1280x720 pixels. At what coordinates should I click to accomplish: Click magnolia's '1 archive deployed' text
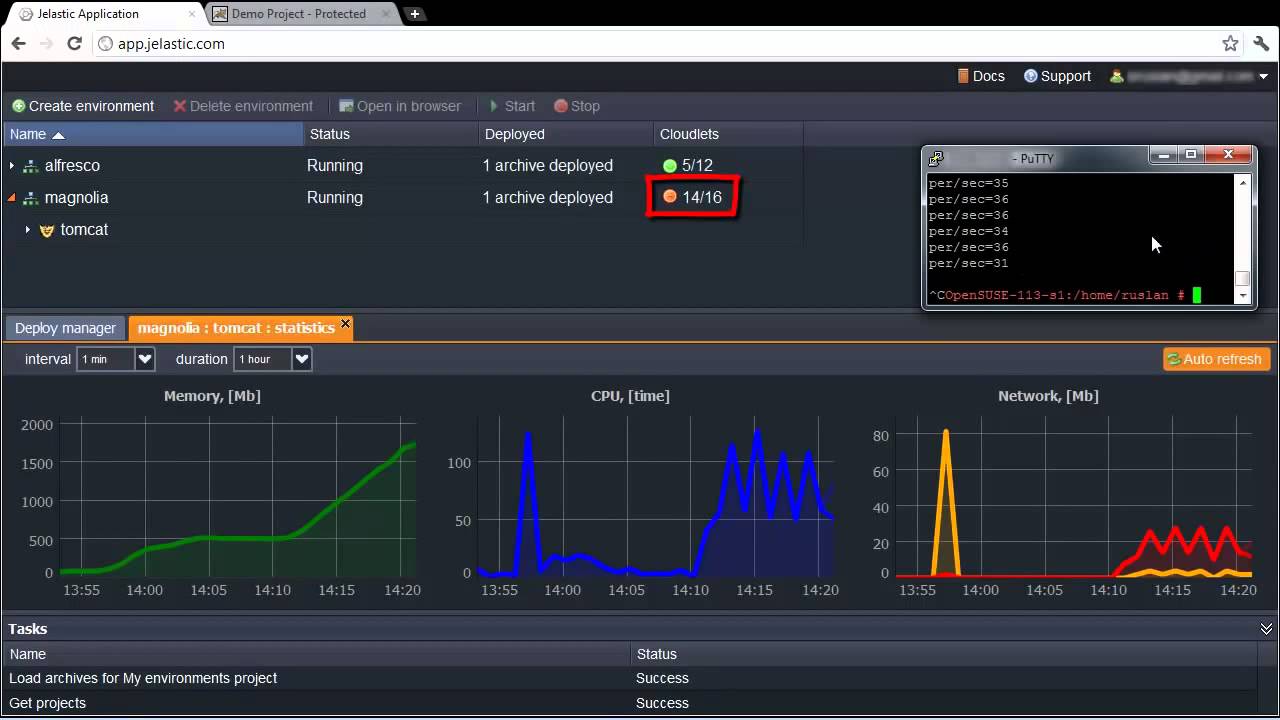pyautogui.click(x=548, y=198)
